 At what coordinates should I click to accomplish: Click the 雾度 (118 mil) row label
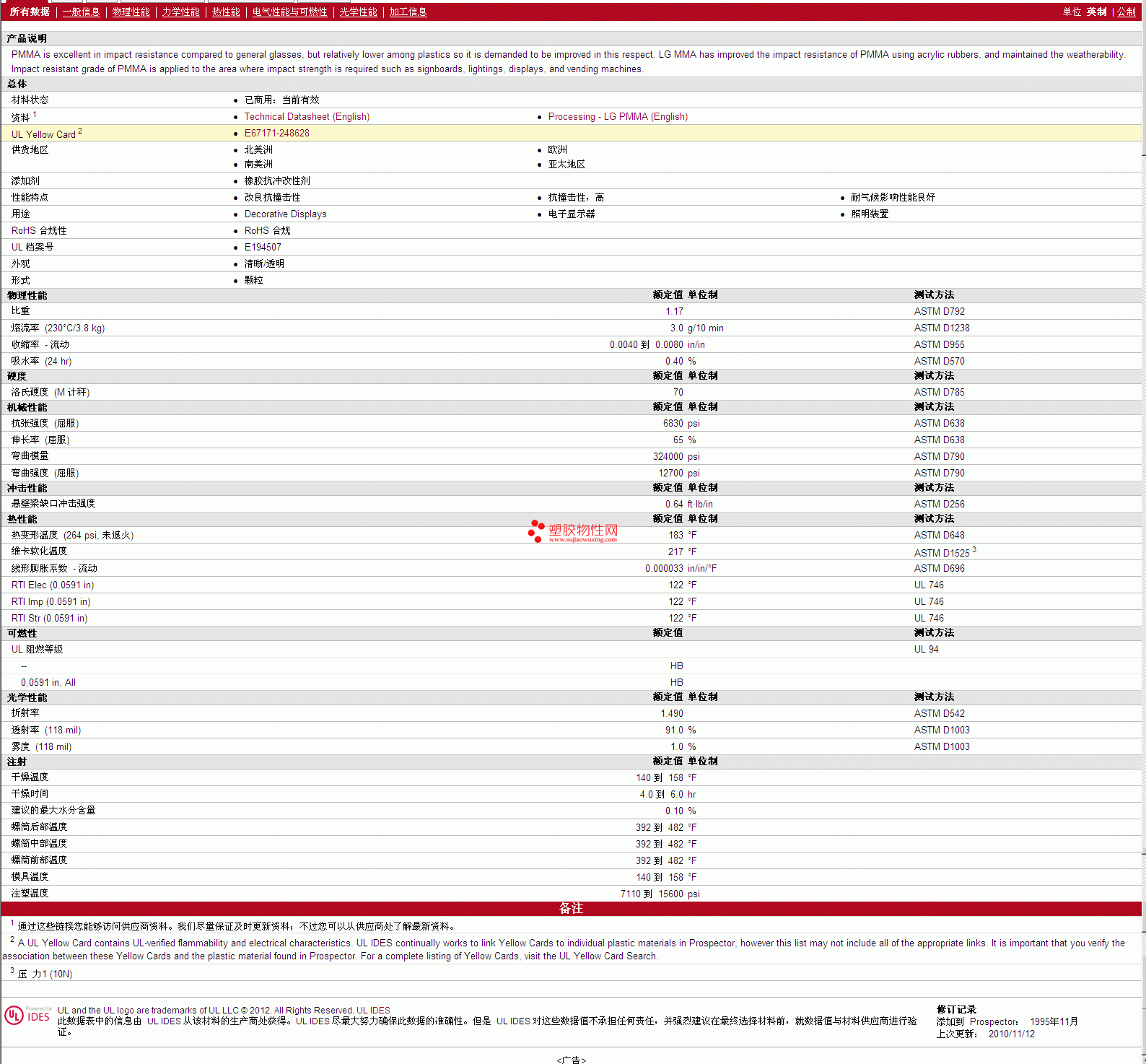click(x=42, y=746)
